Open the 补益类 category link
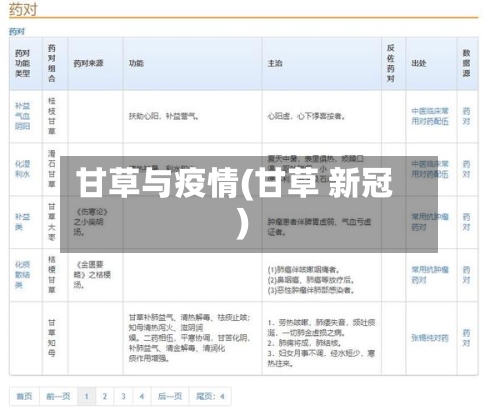The image size is (500, 410). point(22,222)
